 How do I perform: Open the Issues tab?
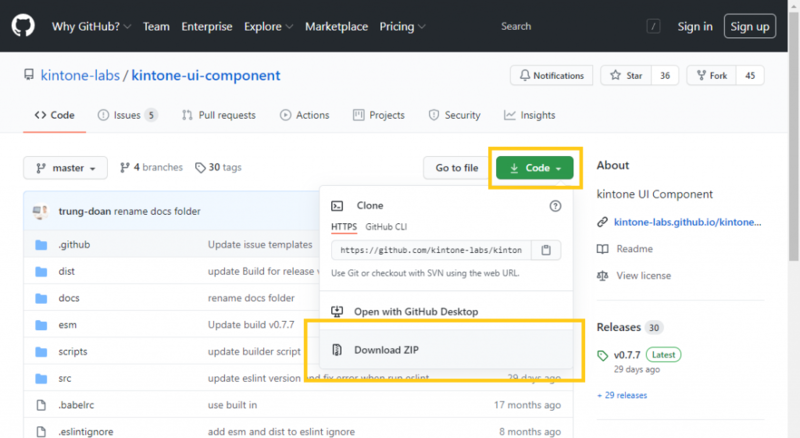128,115
